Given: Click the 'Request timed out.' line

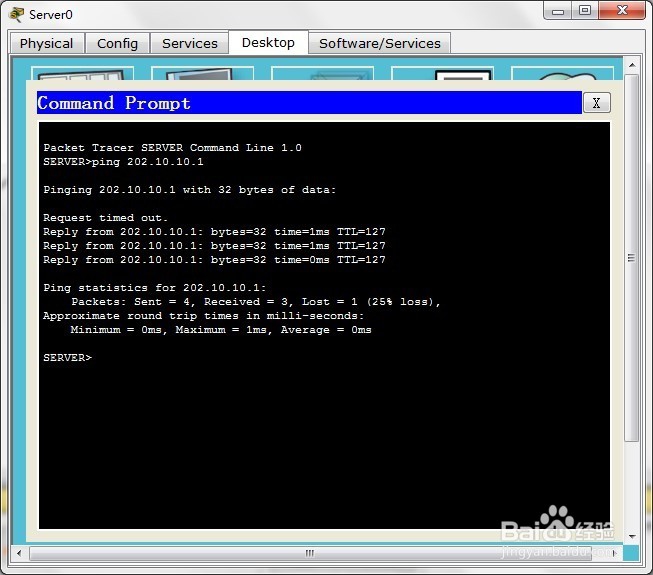Looking at the screenshot, I should 105,218.
